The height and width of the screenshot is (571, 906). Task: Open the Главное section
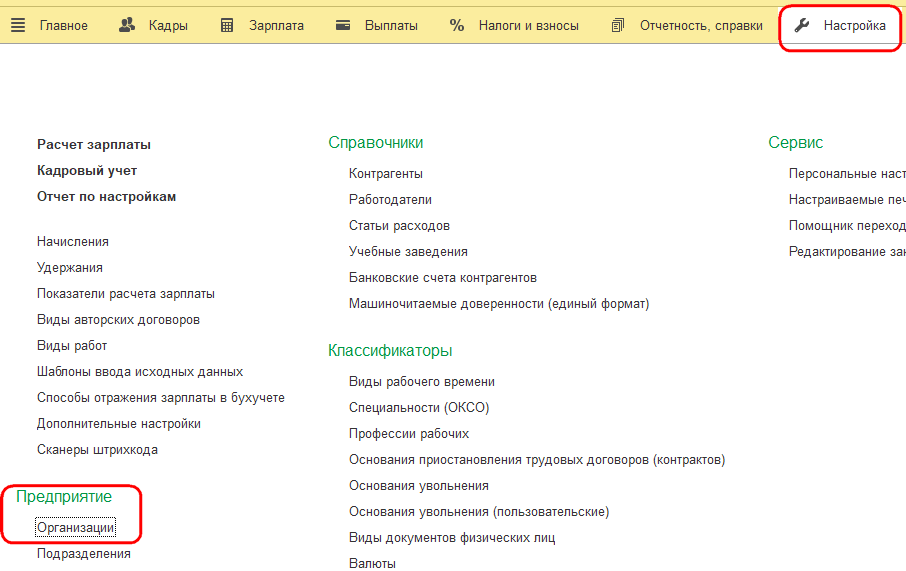[64, 25]
